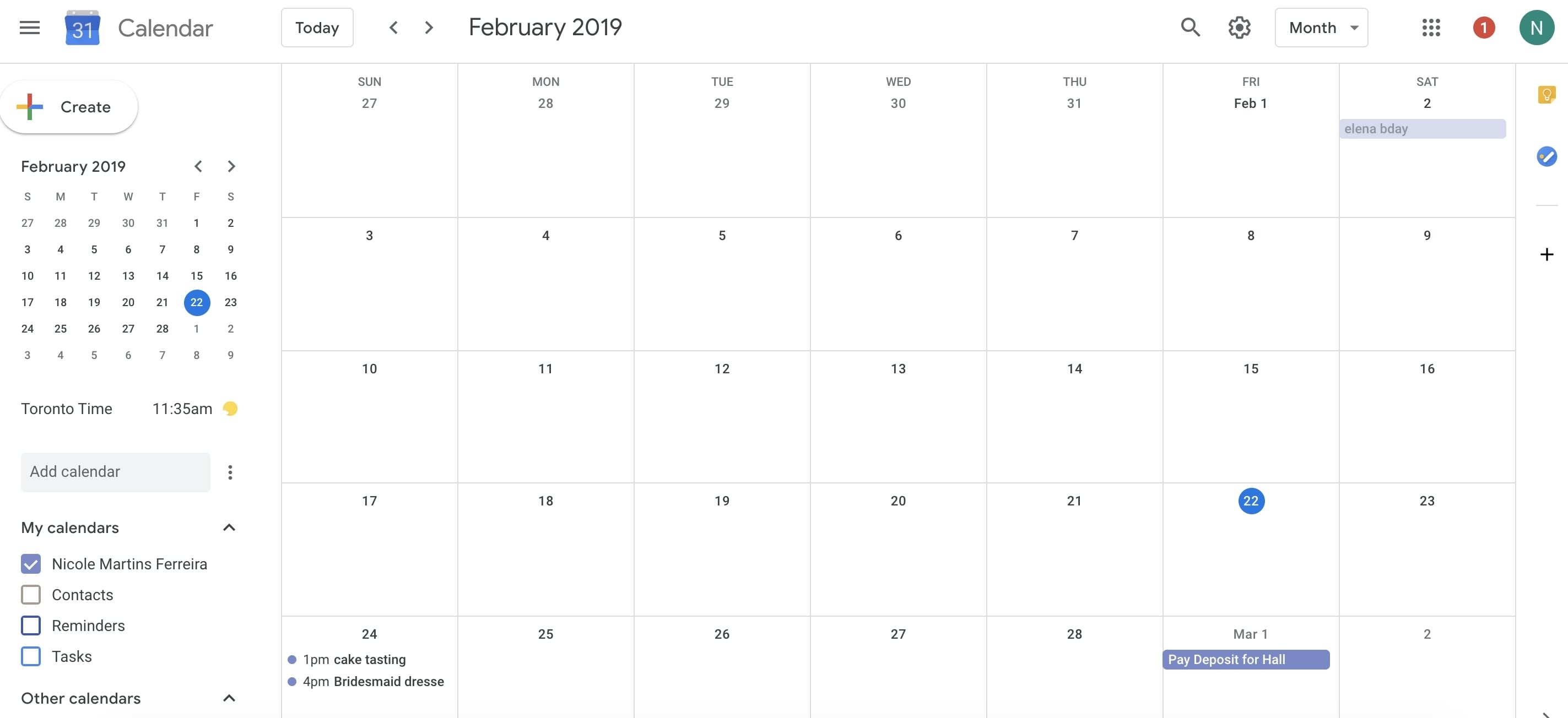
Task: Open the additional calendars options menu
Action: (x=228, y=471)
